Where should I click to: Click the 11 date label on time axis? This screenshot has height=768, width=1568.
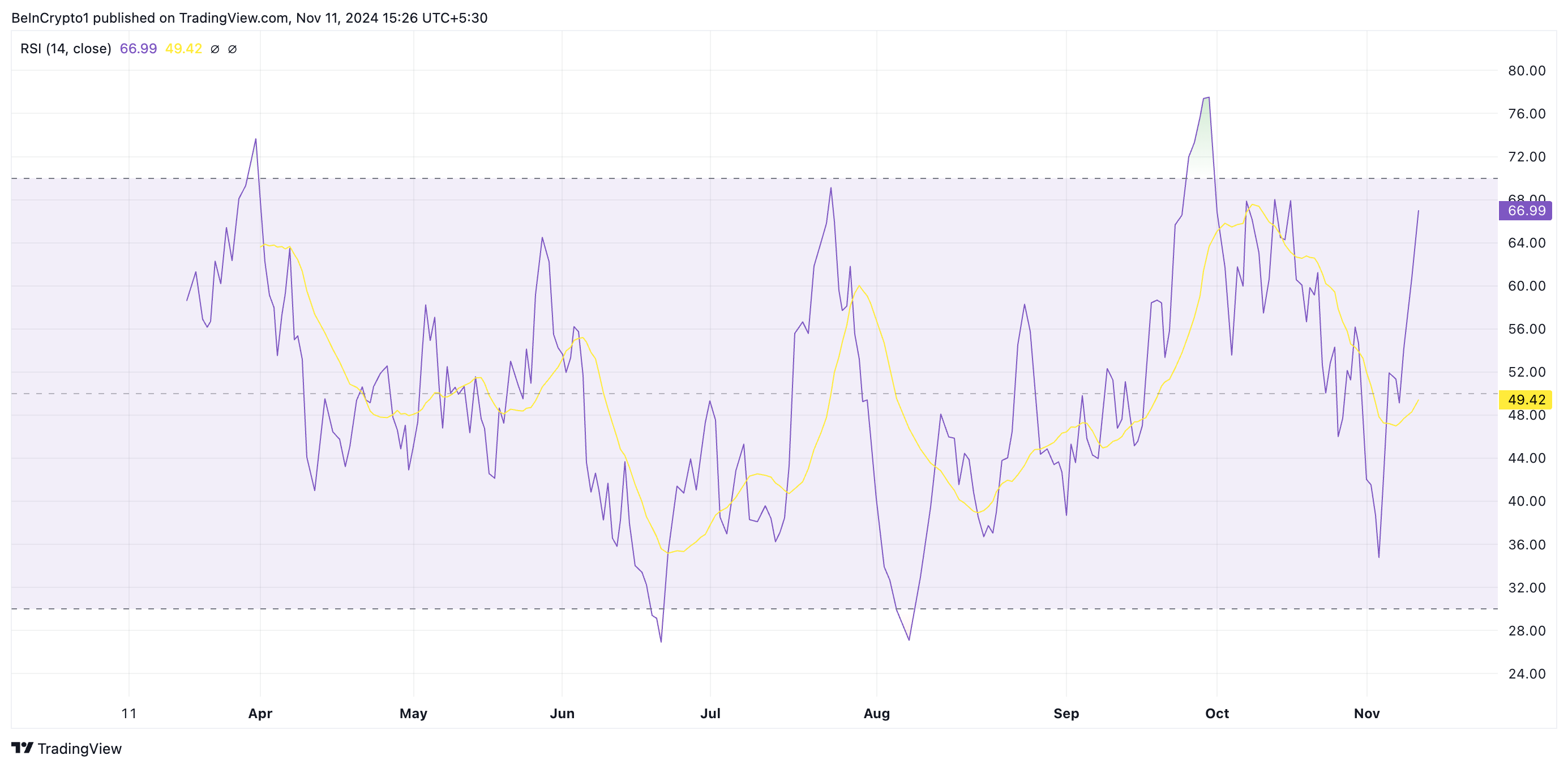tap(129, 713)
